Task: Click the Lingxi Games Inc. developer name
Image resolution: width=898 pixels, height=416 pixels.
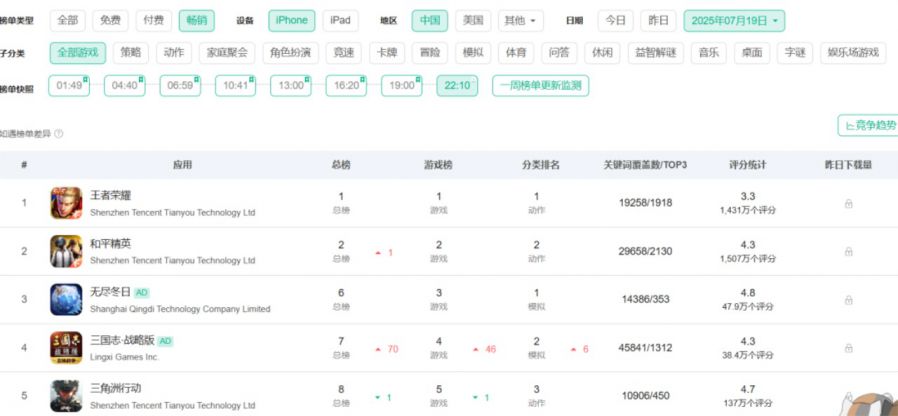Action: point(124,357)
